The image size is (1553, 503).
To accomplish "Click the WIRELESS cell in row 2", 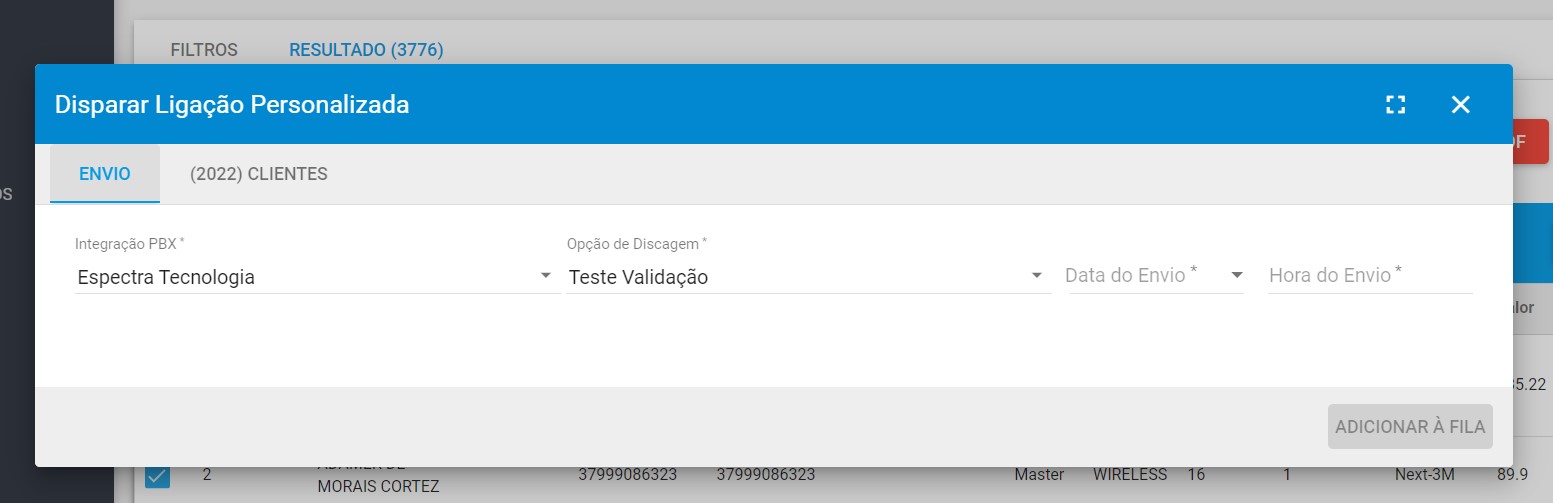I will [1130, 475].
